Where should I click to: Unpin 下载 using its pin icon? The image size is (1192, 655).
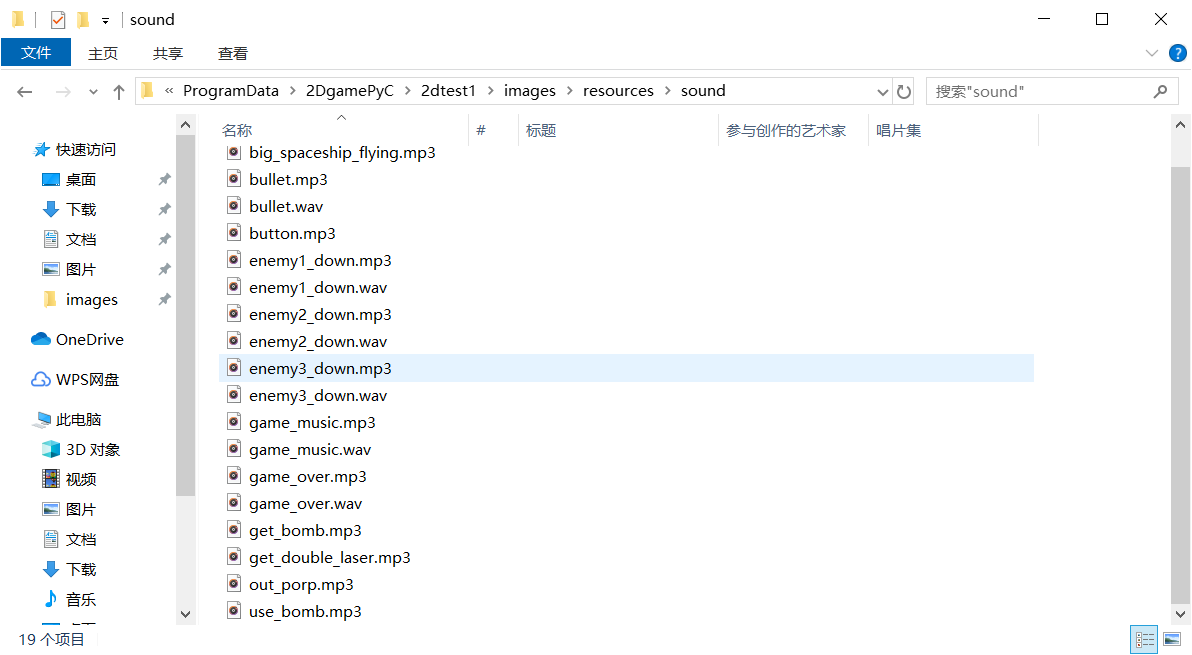(164, 209)
